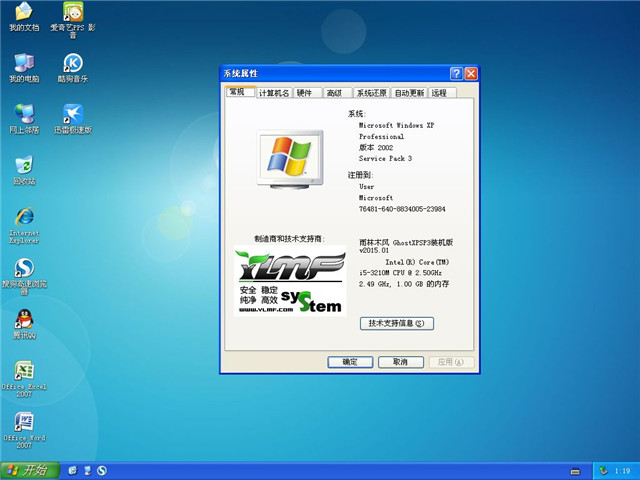Click the show desktop quick launch icon
The height and width of the screenshot is (480, 640).
click(87, 471)
